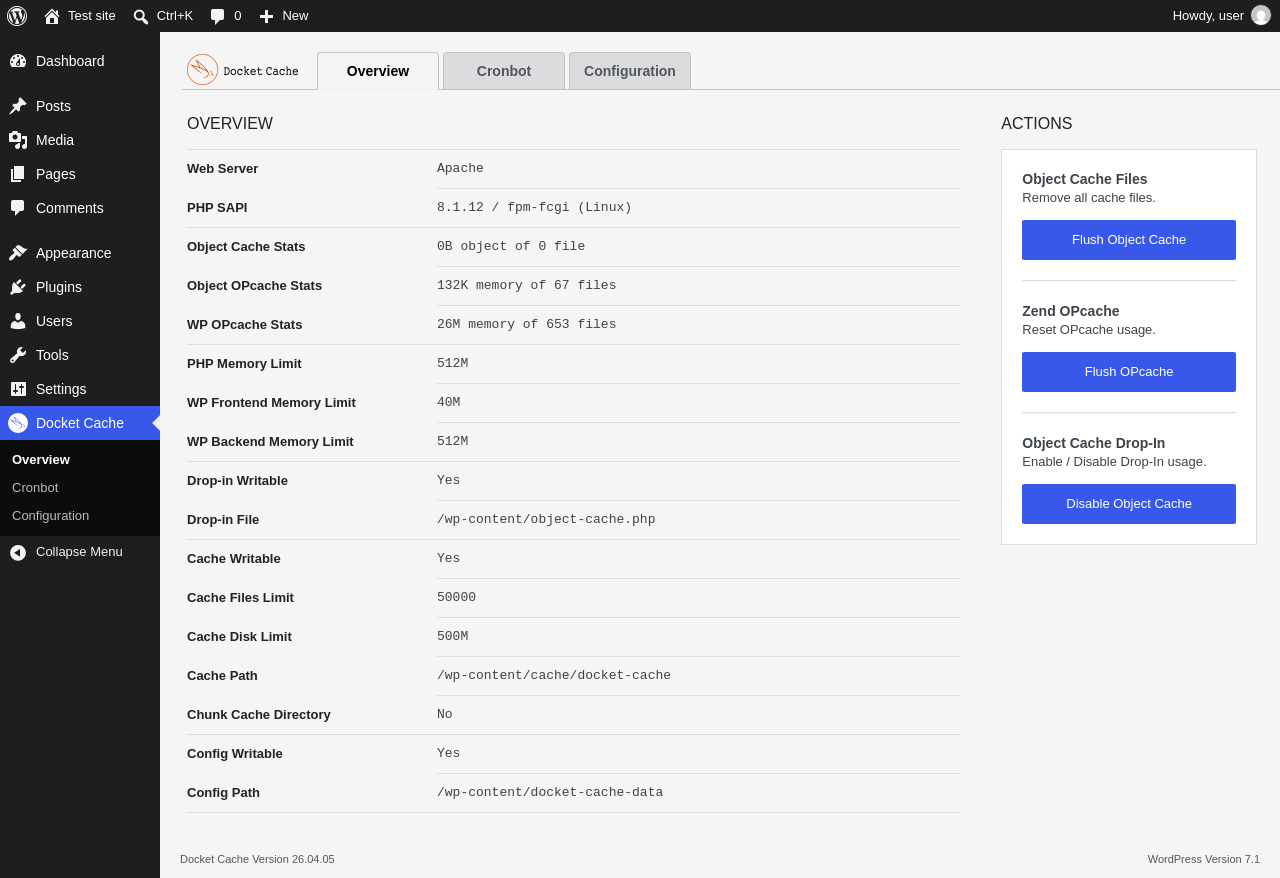Click the Test site link
This screenshot has height=878, width=1280.
tap(92, 16)
